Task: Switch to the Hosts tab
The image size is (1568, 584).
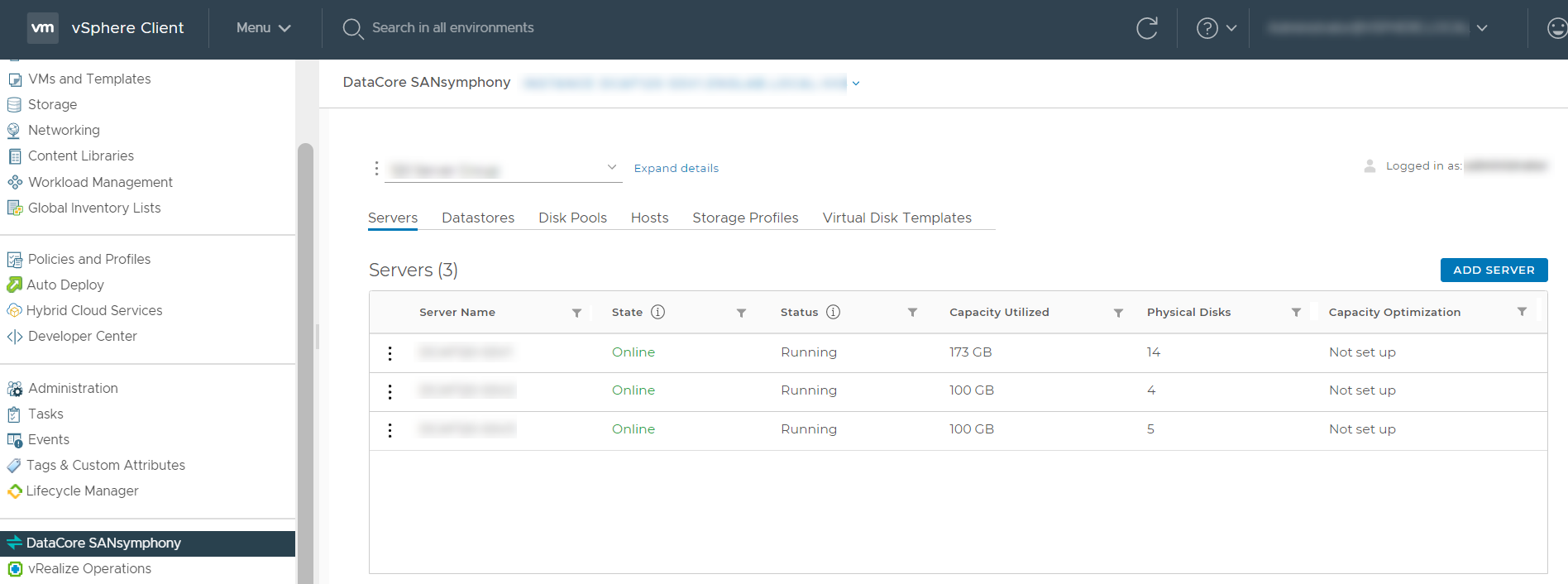Action: [649, 218]
